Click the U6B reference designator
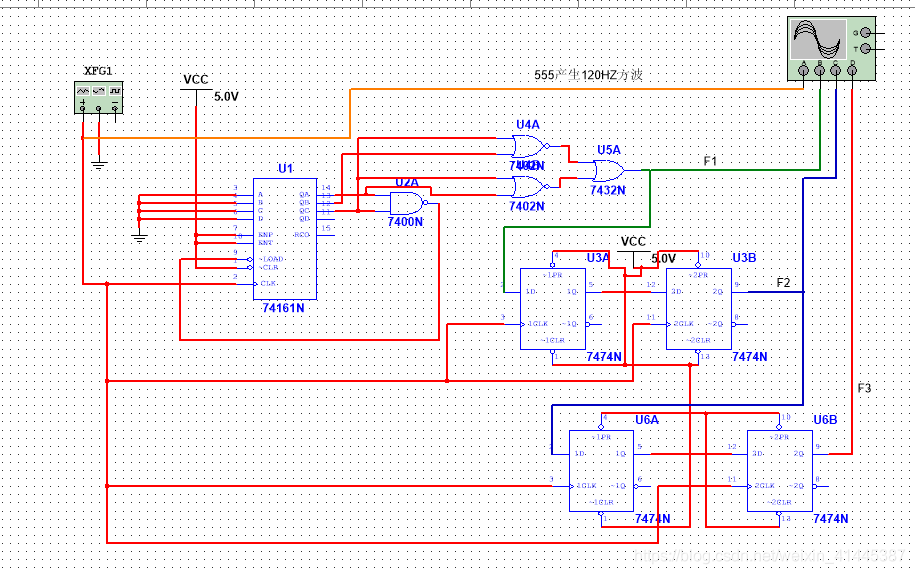 825,419
